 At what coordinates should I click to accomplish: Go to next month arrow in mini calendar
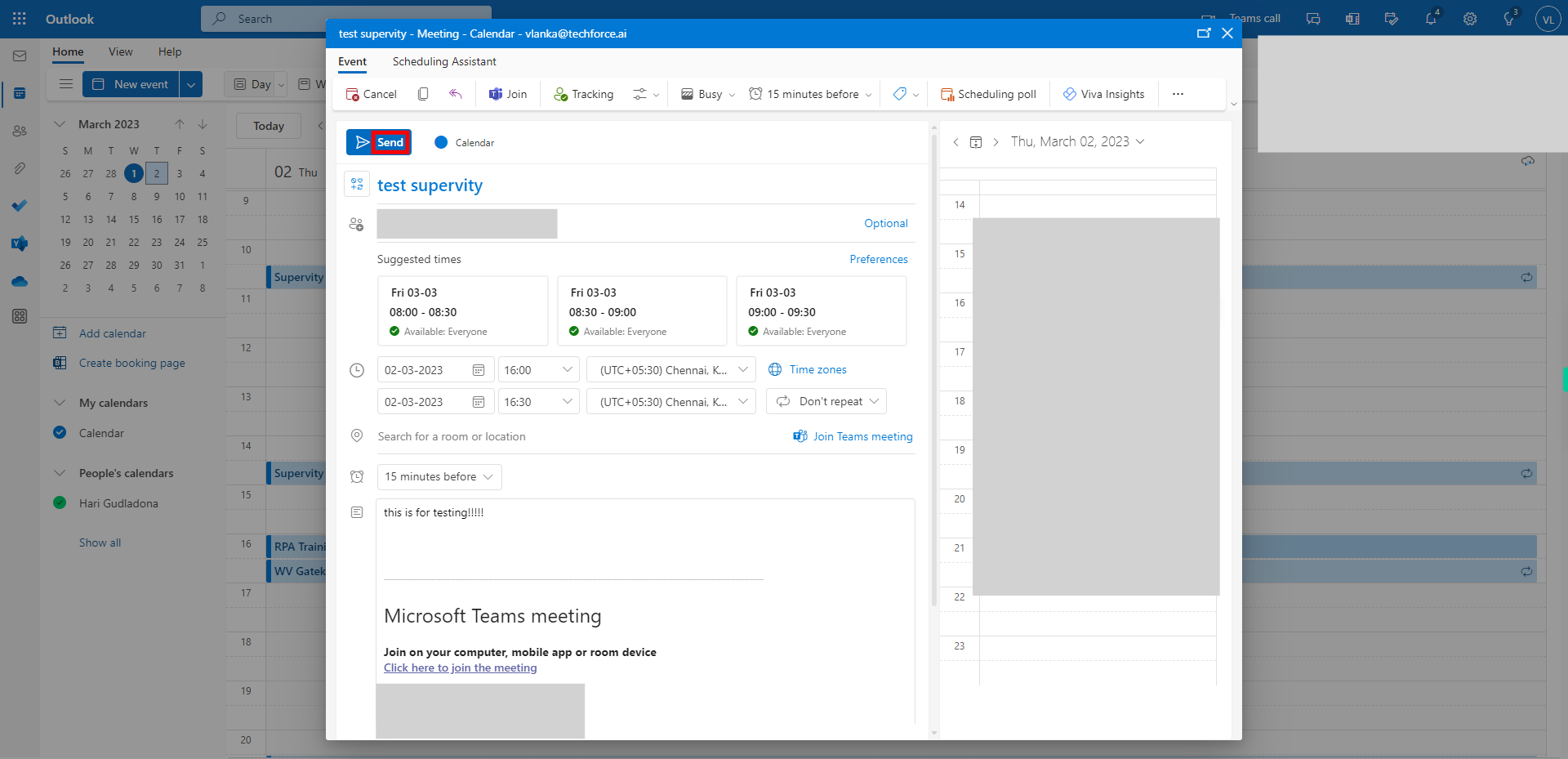[203, 124]
